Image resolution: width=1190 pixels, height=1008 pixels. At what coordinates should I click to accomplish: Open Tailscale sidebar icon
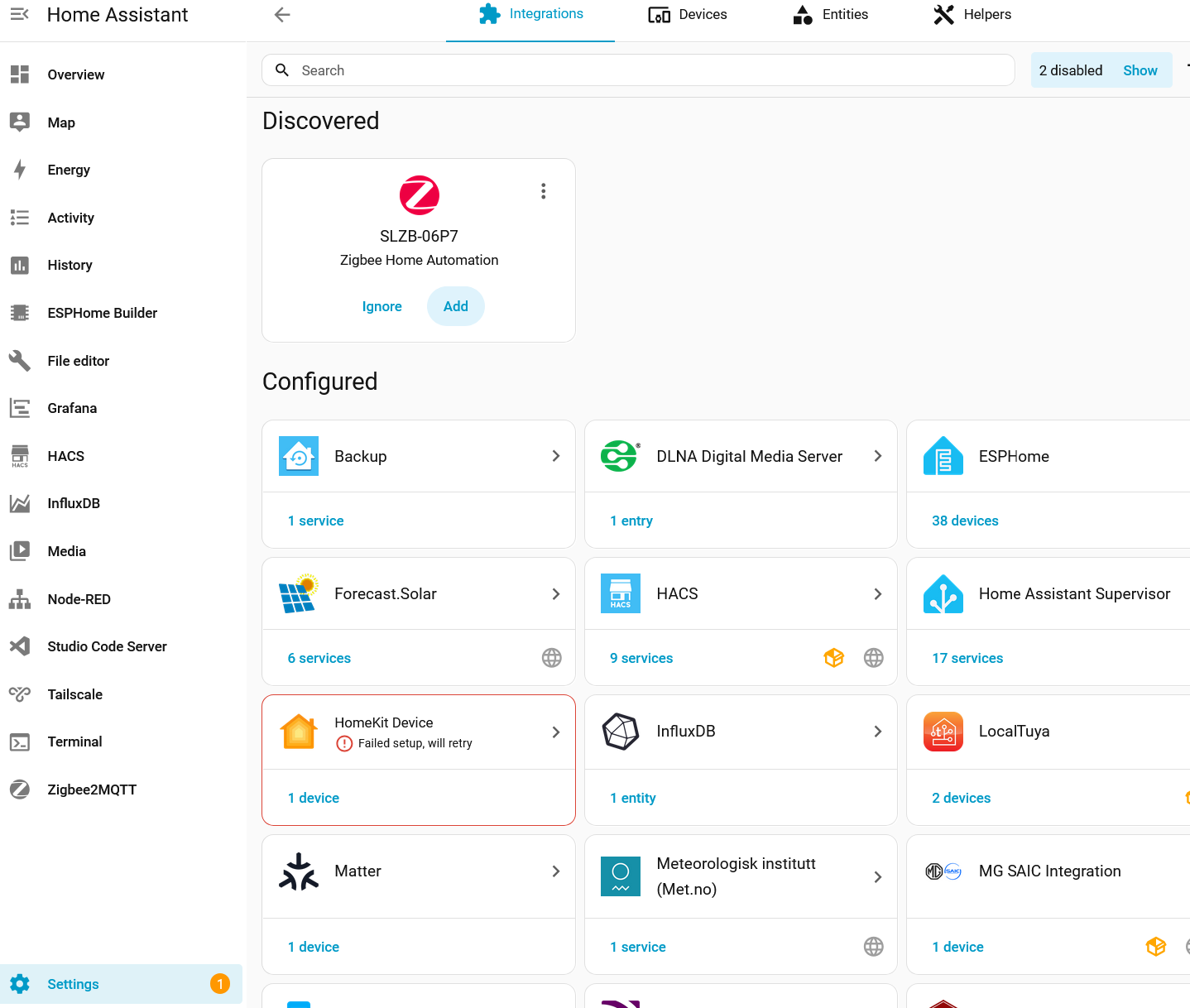(x=20, y=694)
